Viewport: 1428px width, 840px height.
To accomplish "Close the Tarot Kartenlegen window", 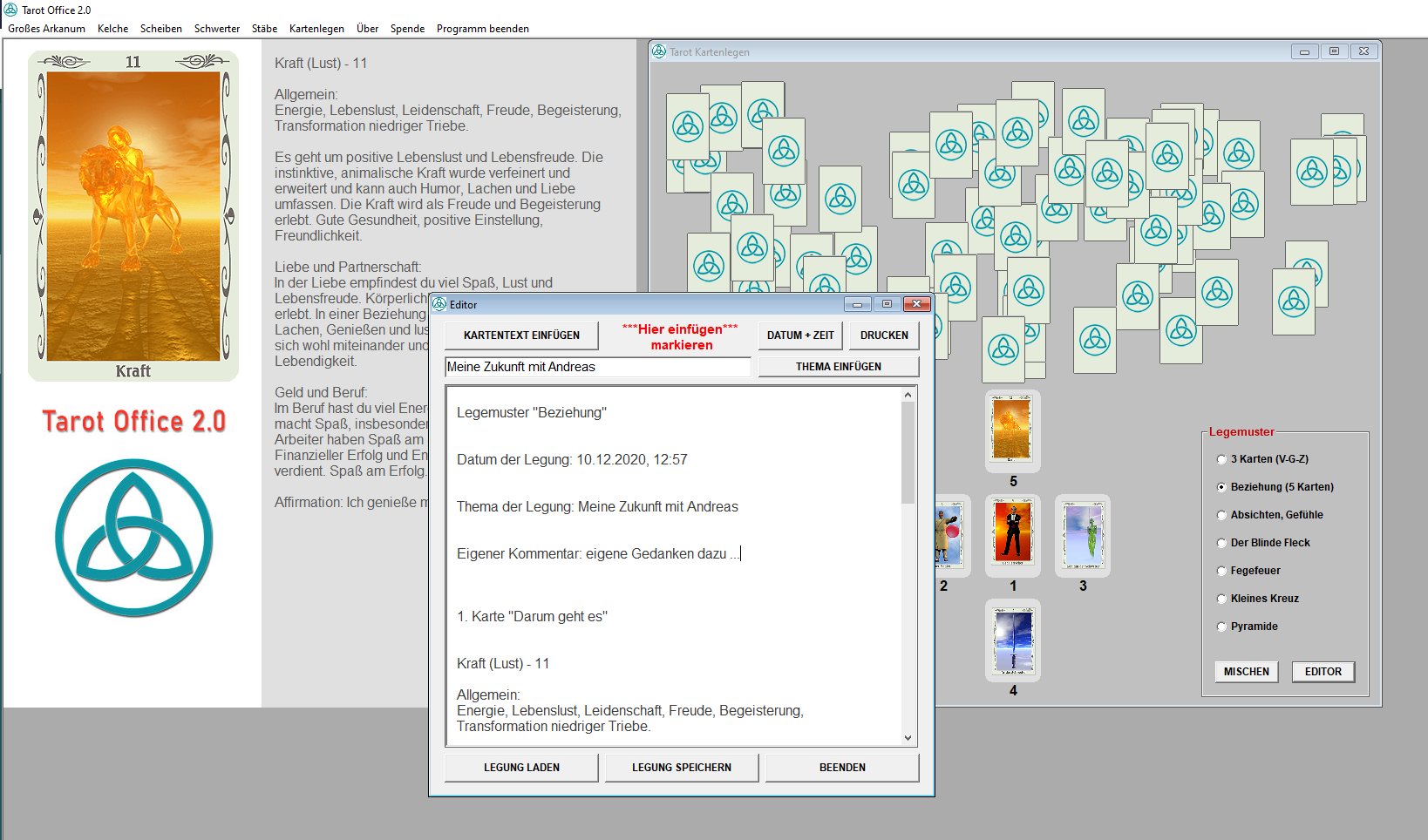I will point(1363,51).
